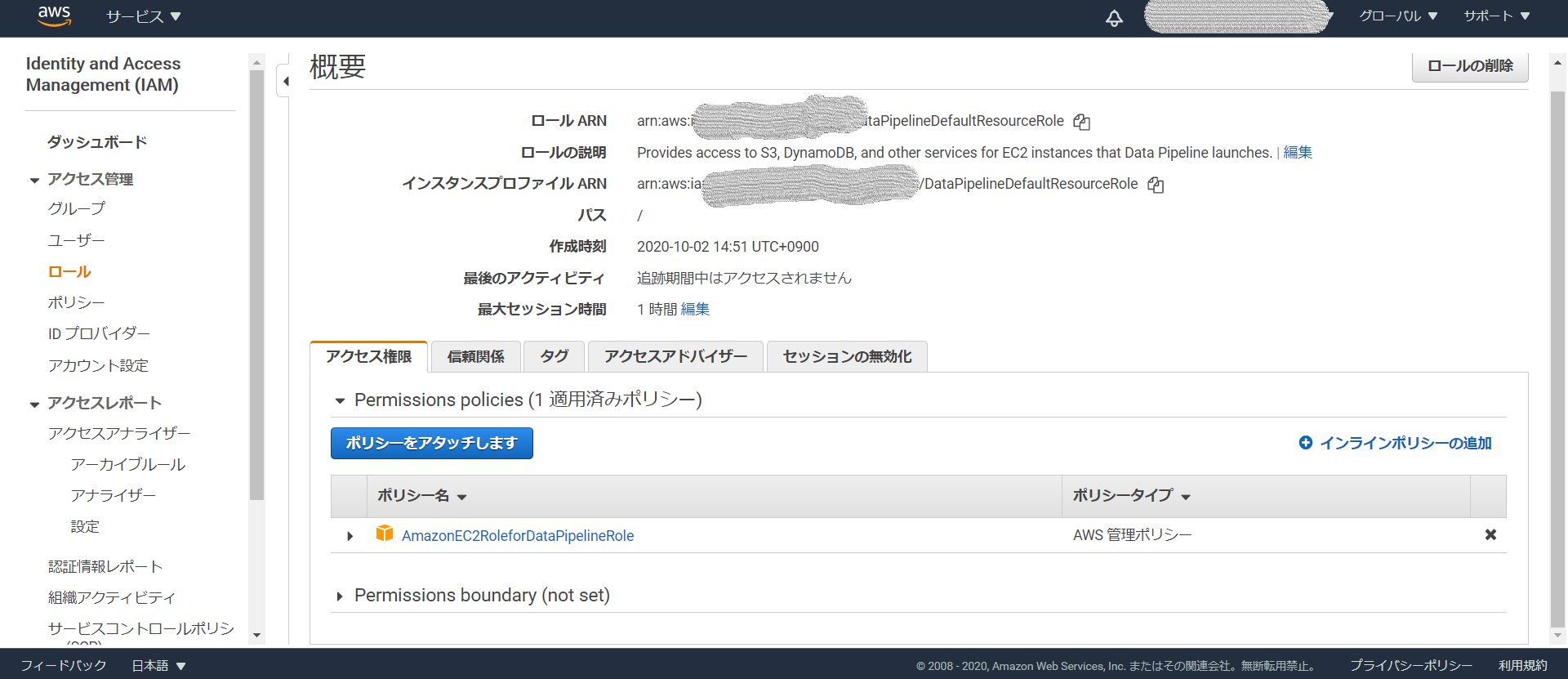Collapse the navigation side panel arrow
1568x679 pixels.
(285, 81)
